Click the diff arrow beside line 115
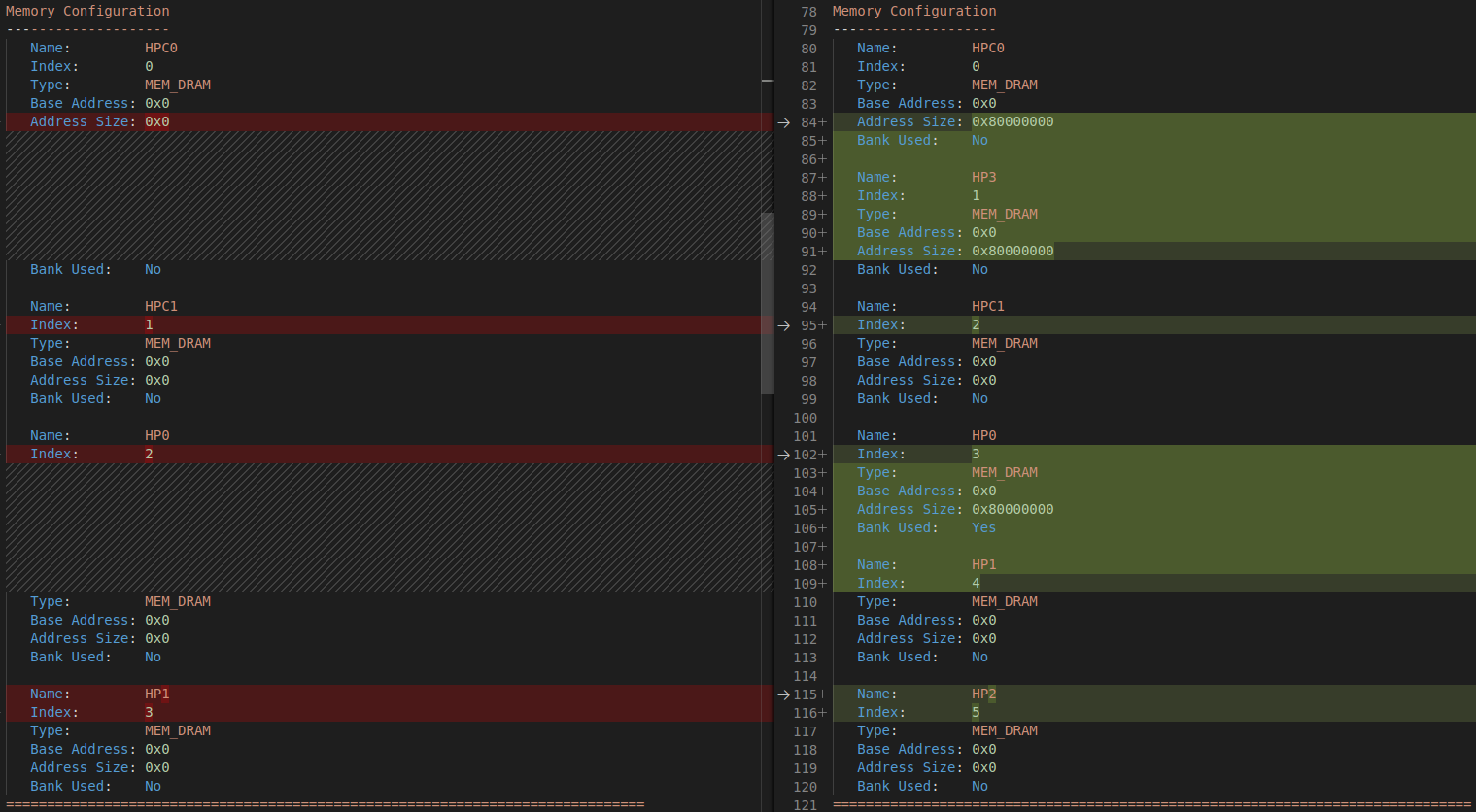This screenshot has width=1476, height=812. (x=782, y=694)
